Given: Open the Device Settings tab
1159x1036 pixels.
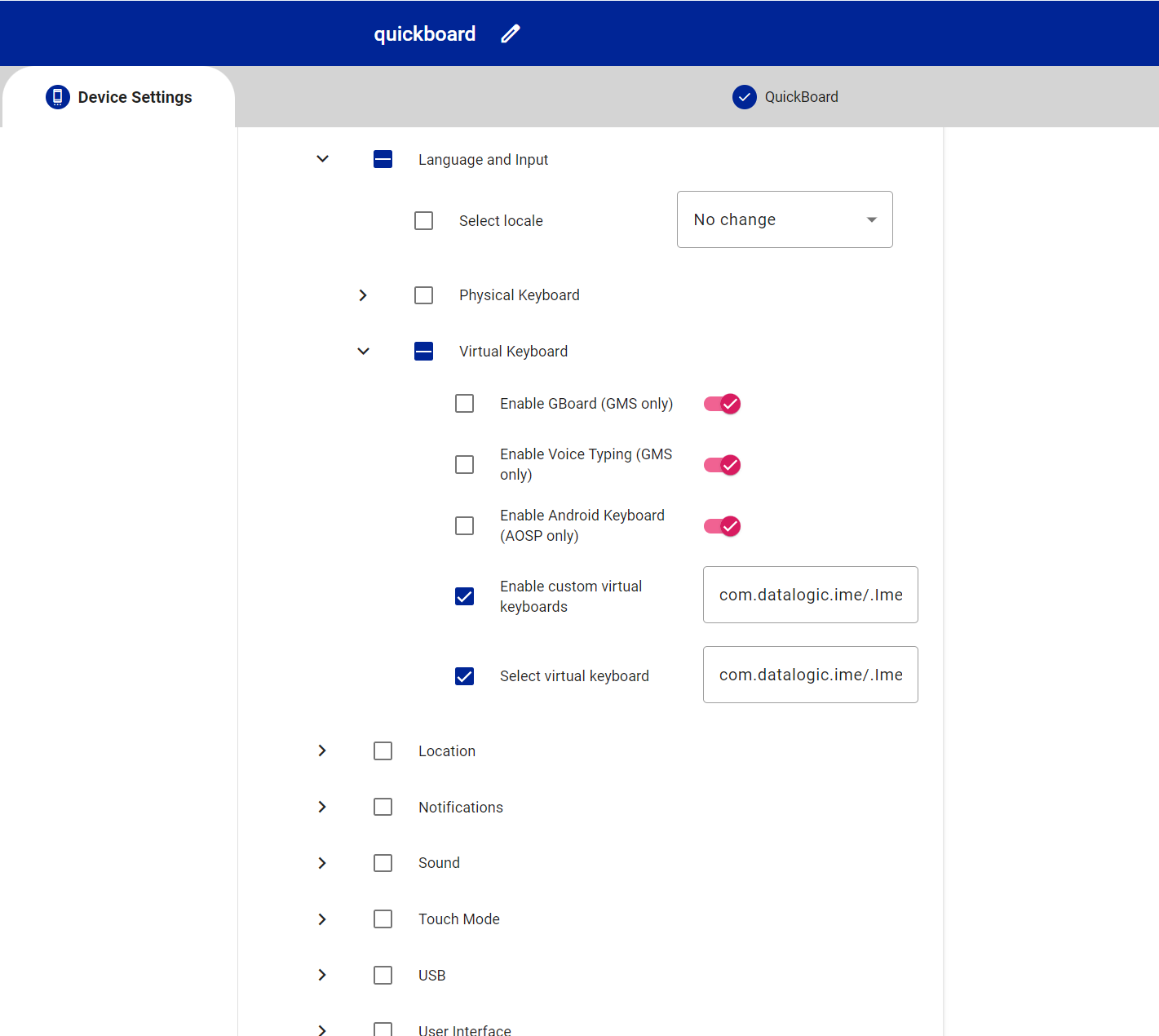Looking at the screenshot, I should 119,97.
